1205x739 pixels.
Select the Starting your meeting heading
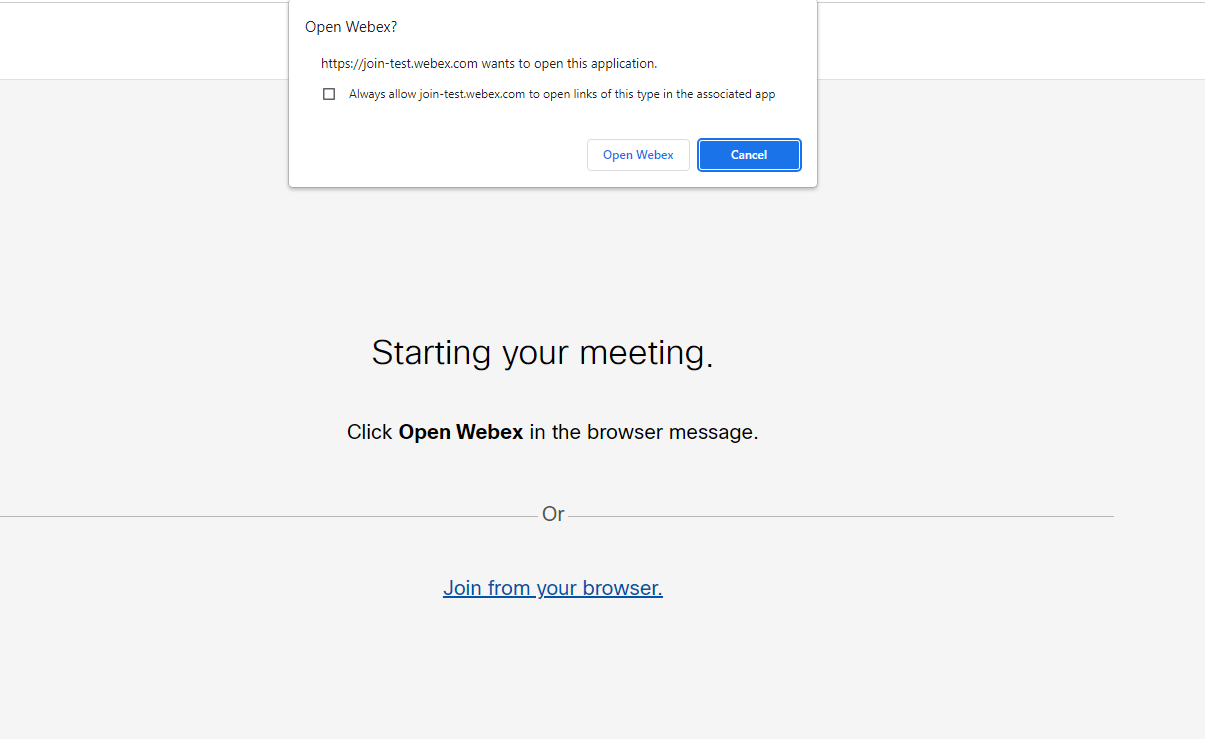pos(541,353)
